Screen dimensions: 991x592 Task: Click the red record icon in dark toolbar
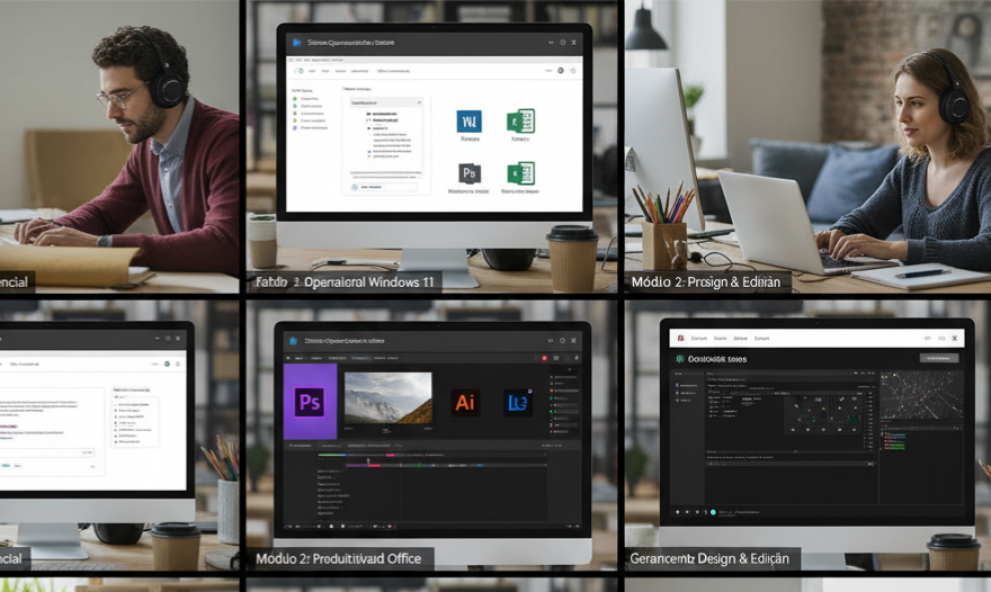point(544,357)
